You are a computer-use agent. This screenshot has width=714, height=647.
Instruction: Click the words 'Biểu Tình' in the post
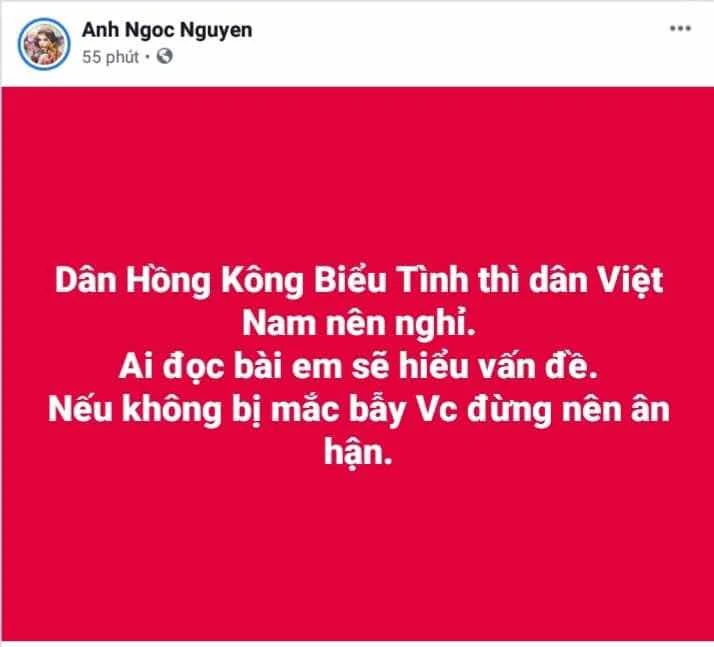click(x=392, y=280)
